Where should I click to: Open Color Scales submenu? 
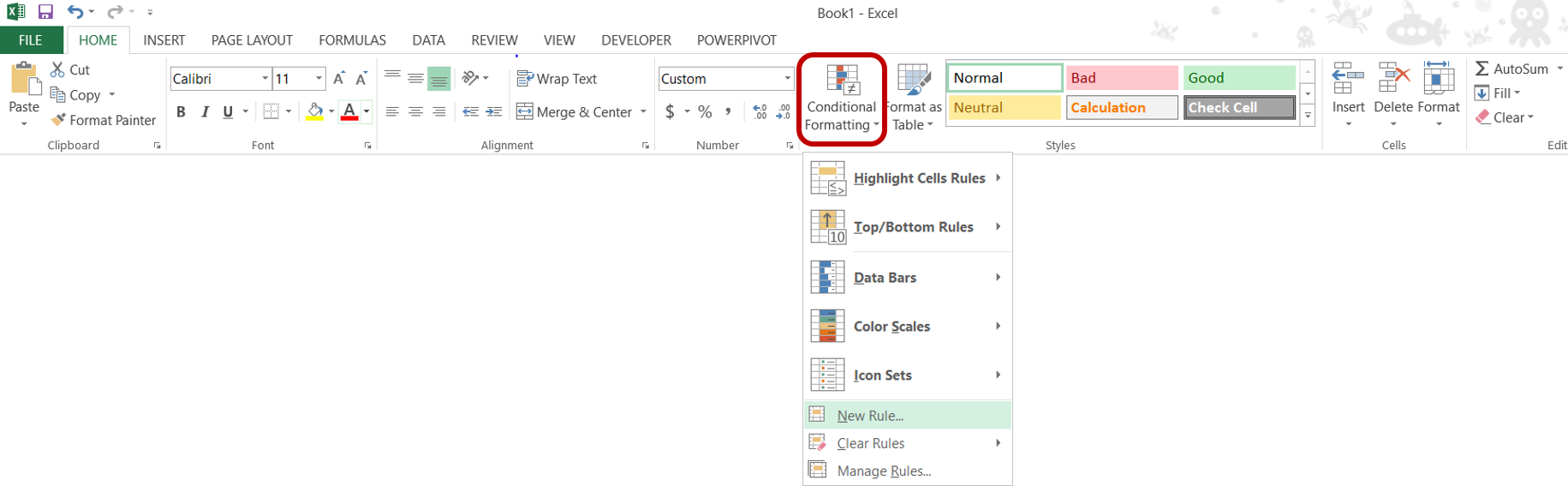(907, 327)
